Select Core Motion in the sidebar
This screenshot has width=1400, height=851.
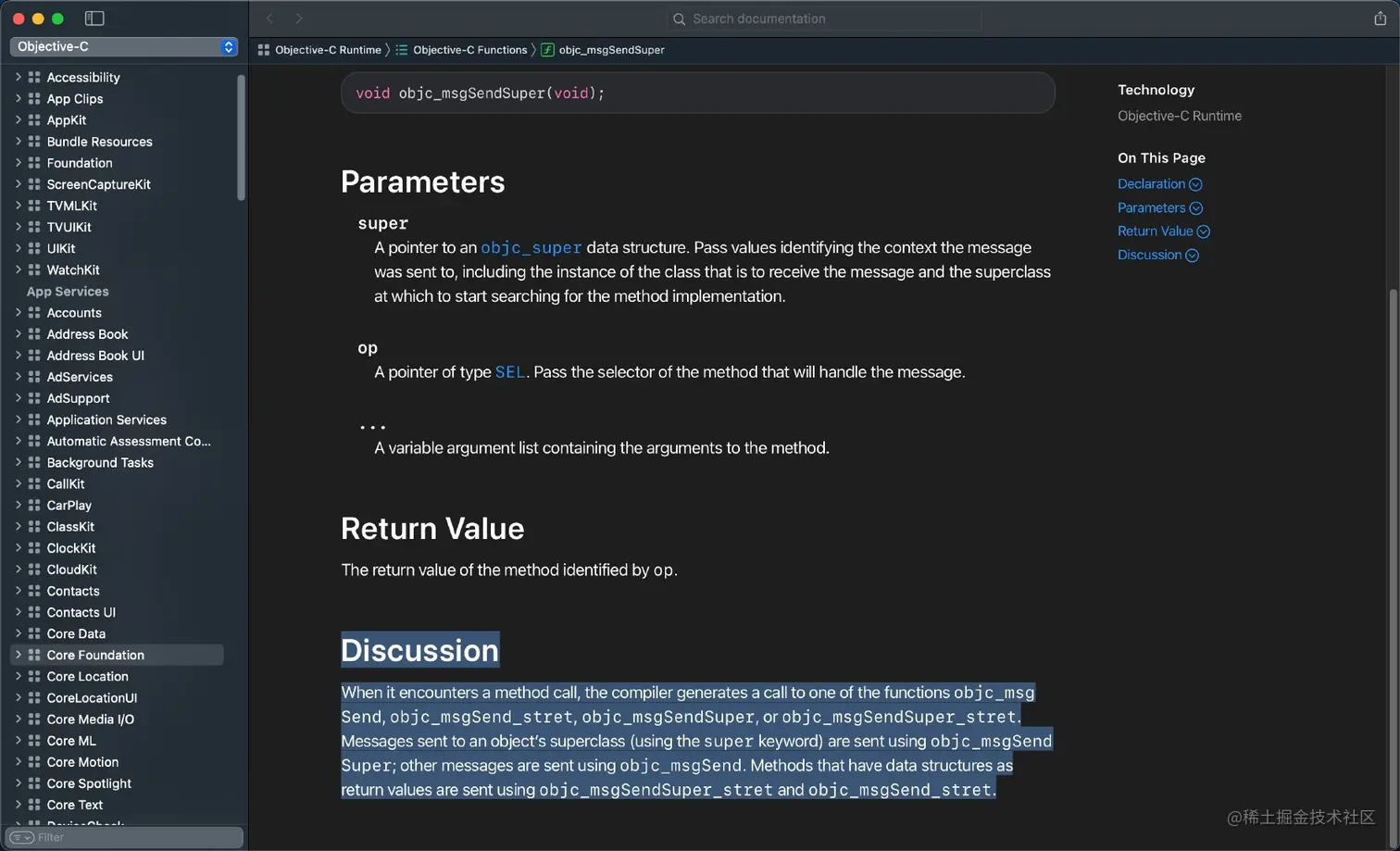point(82,762)
